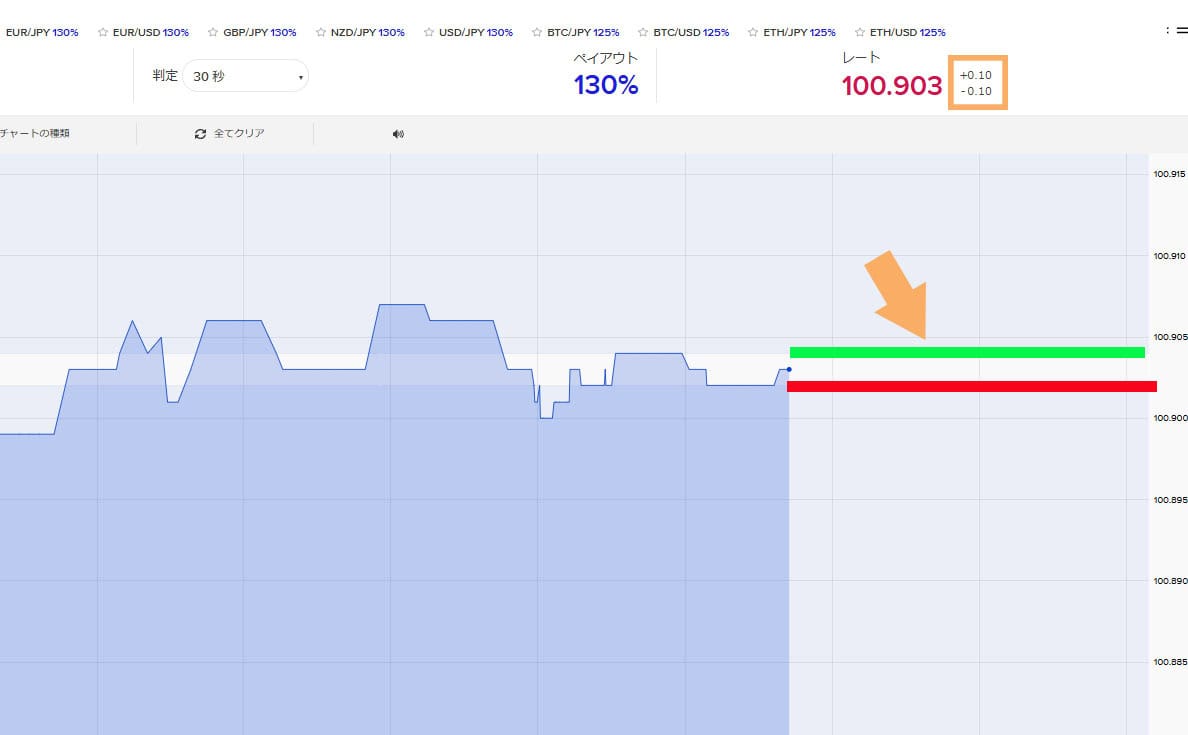Switch to the USD/JPY 130% pair
Screen dimensions: 1188x735
[x=475, y=32]
